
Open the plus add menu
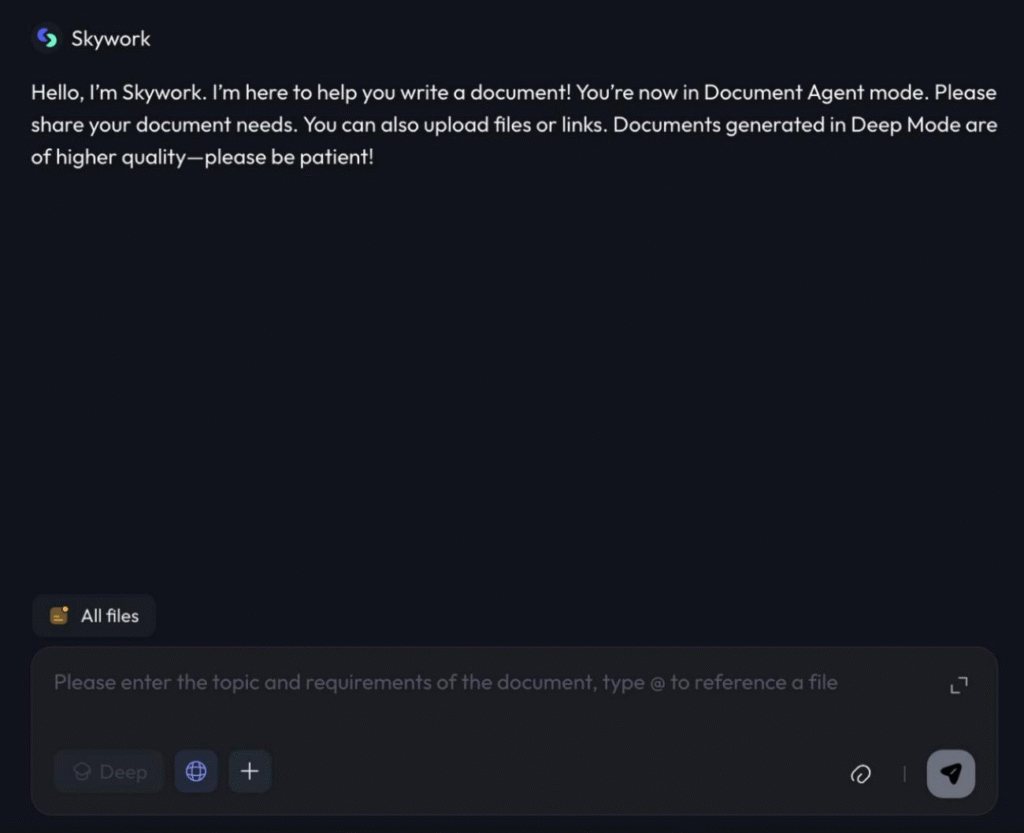(250, 772)
